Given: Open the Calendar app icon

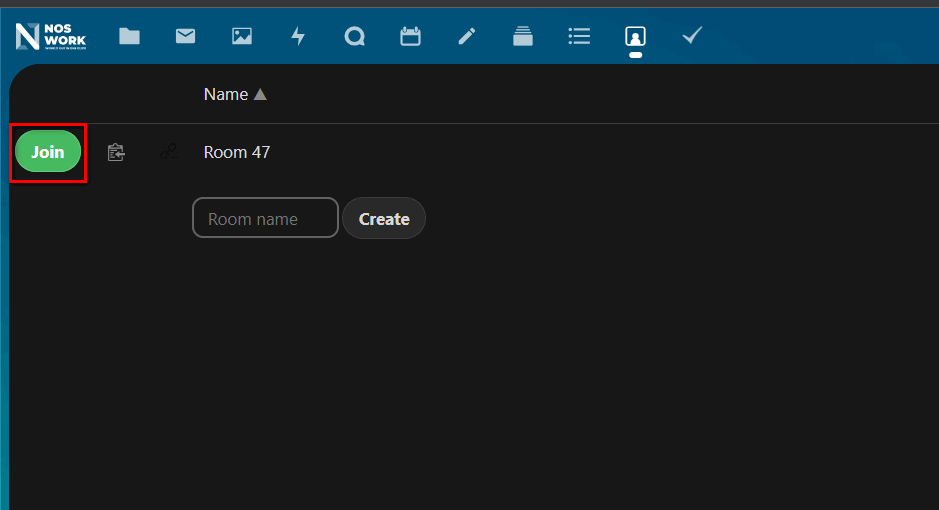Looking at the screenshot, I should (410, 37).
